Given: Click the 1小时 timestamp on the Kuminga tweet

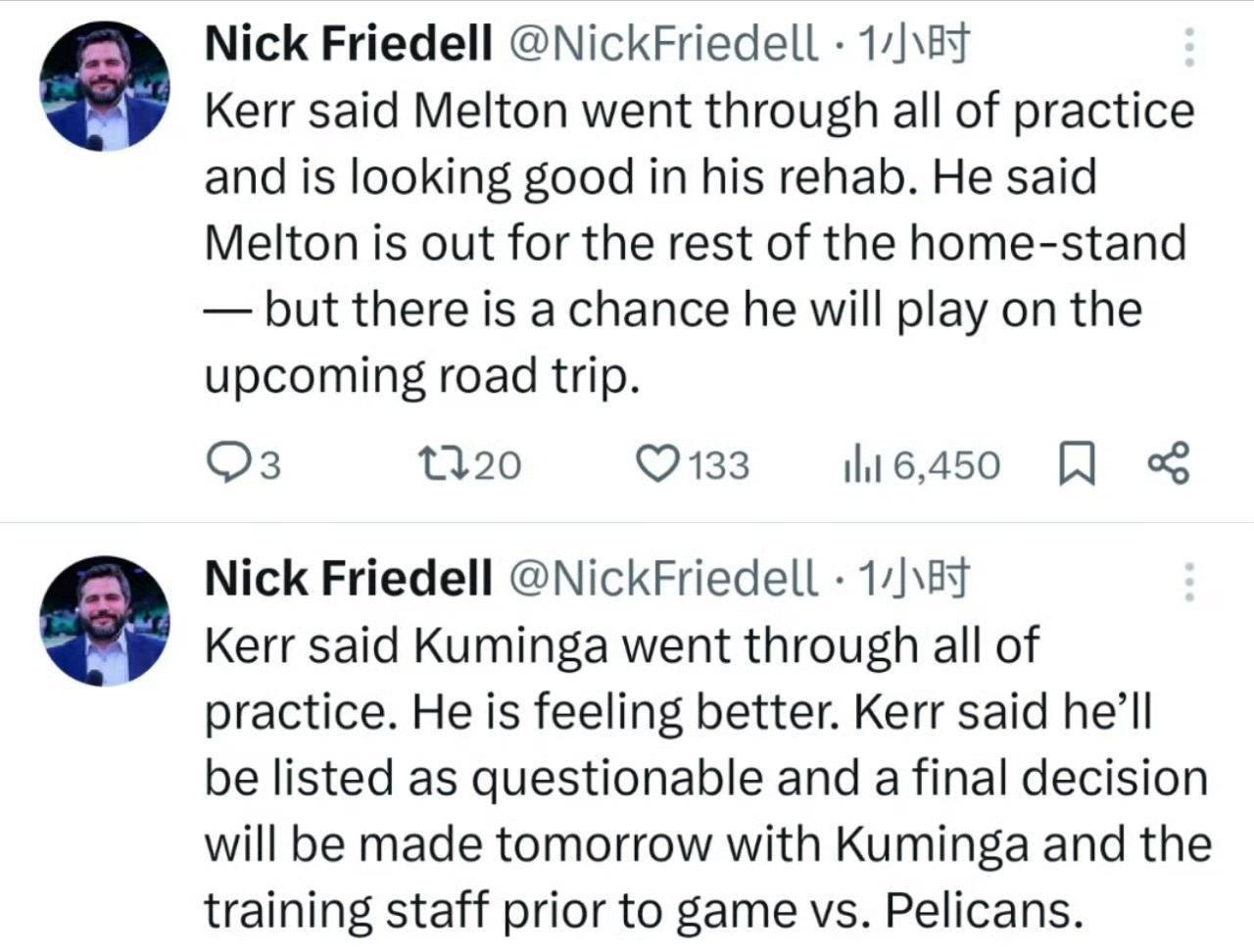Looking at the screenshot, I should pos(913,578).
